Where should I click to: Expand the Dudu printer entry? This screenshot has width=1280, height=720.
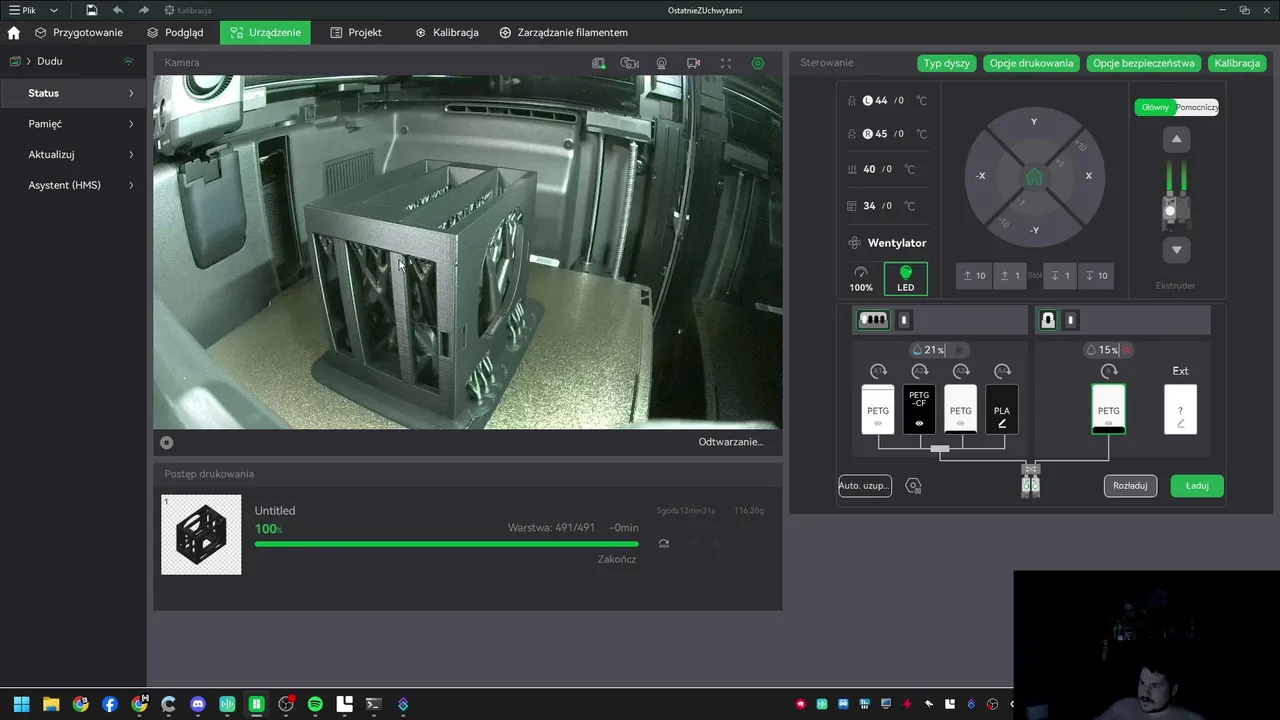coord(28,62)
